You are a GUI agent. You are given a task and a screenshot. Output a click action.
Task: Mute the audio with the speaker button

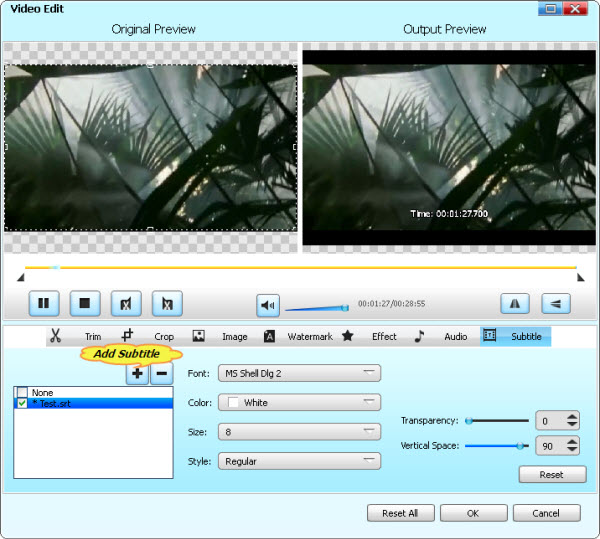[x=268, y=305]
